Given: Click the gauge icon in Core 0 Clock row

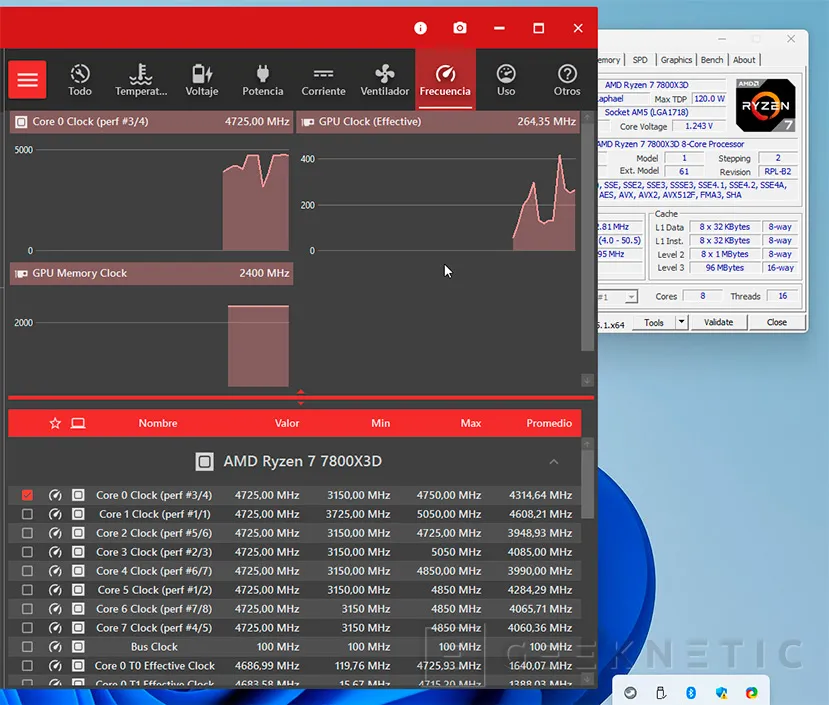Looking at the screenshot, I should pos(55,495).
